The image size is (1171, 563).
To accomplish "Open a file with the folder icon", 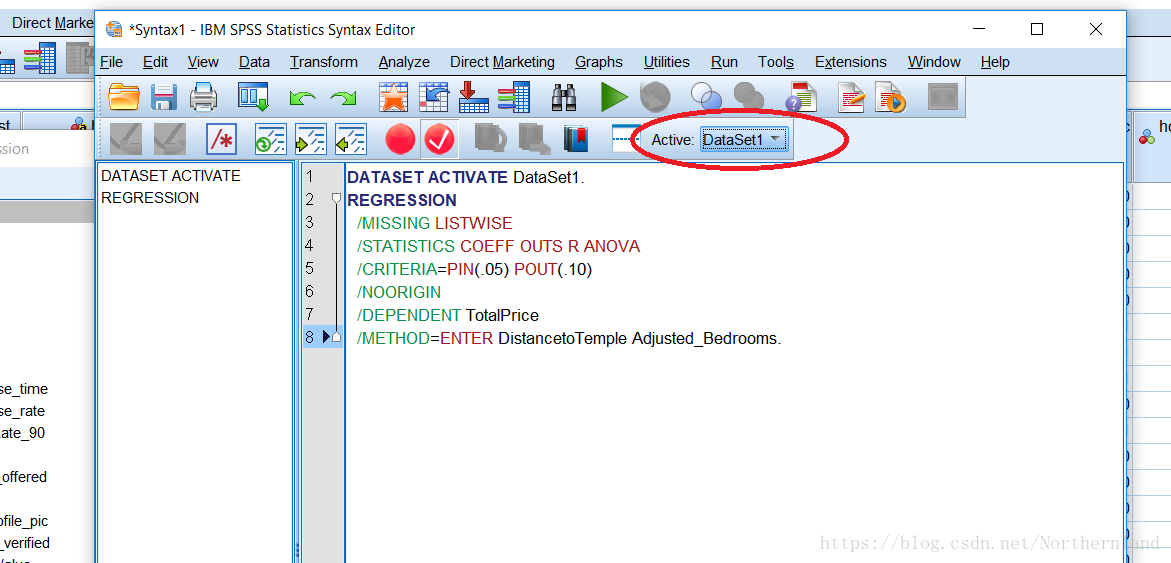I will (x=124, y=97).
